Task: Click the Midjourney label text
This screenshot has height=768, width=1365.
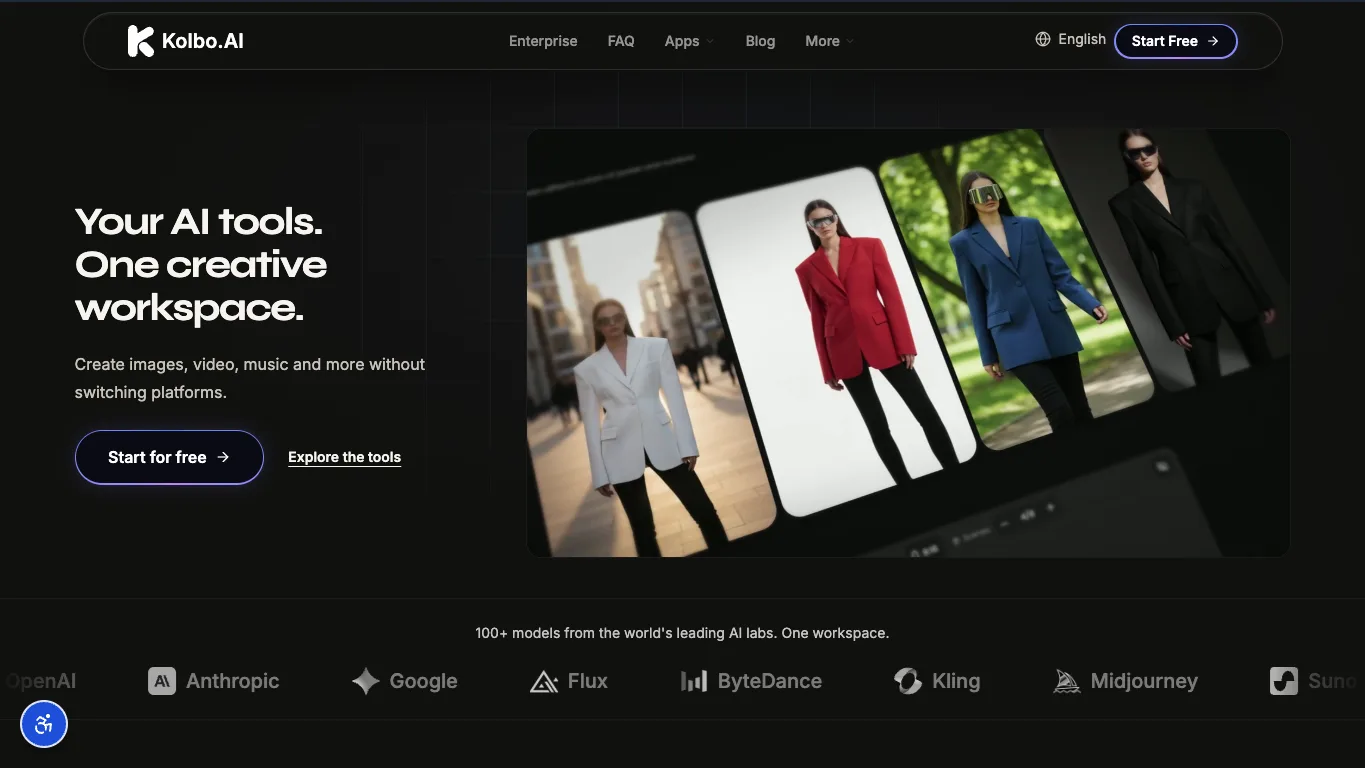Action: tap(1144, 681)
